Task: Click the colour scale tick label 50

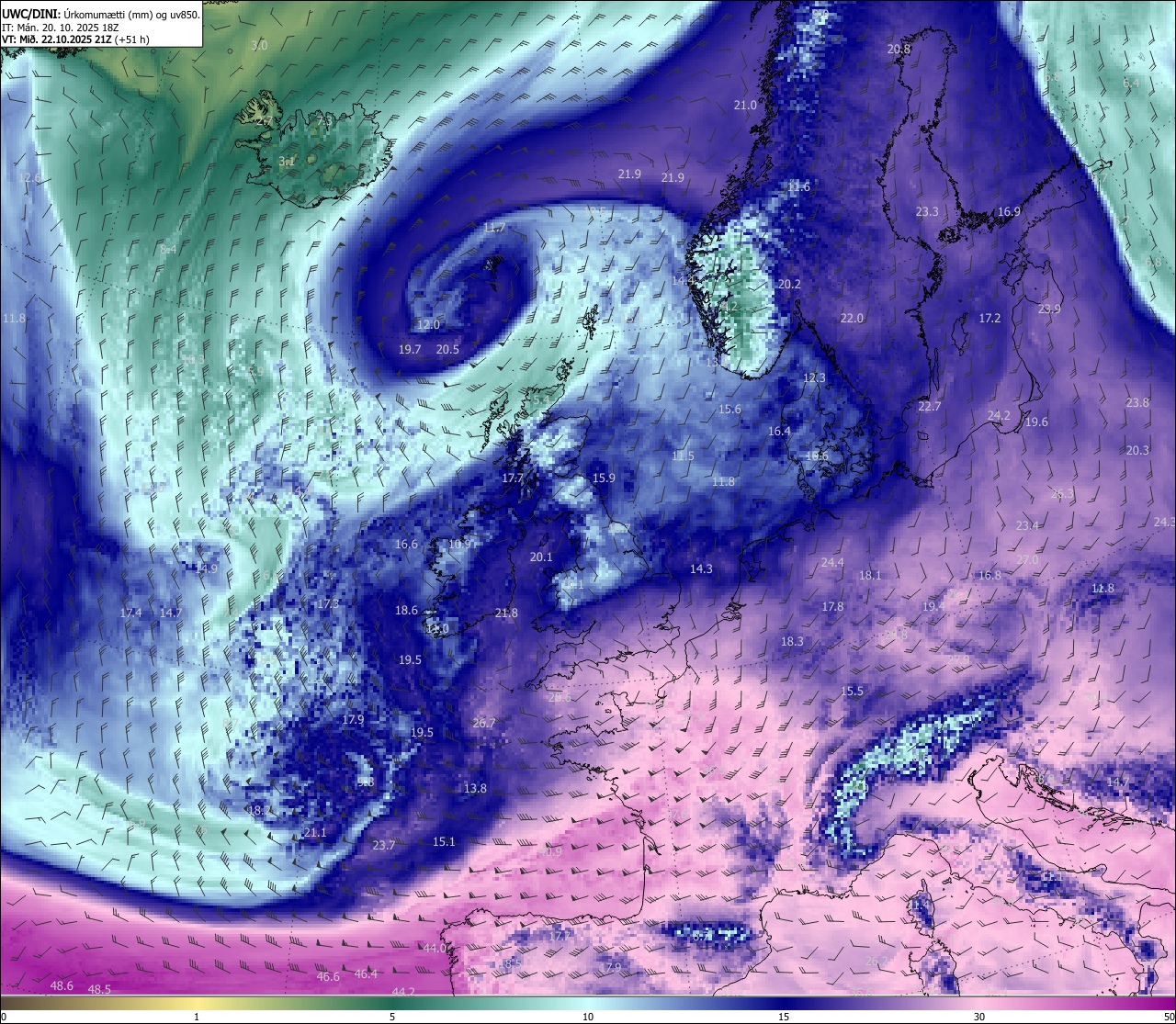Action: (1169, 1017)
